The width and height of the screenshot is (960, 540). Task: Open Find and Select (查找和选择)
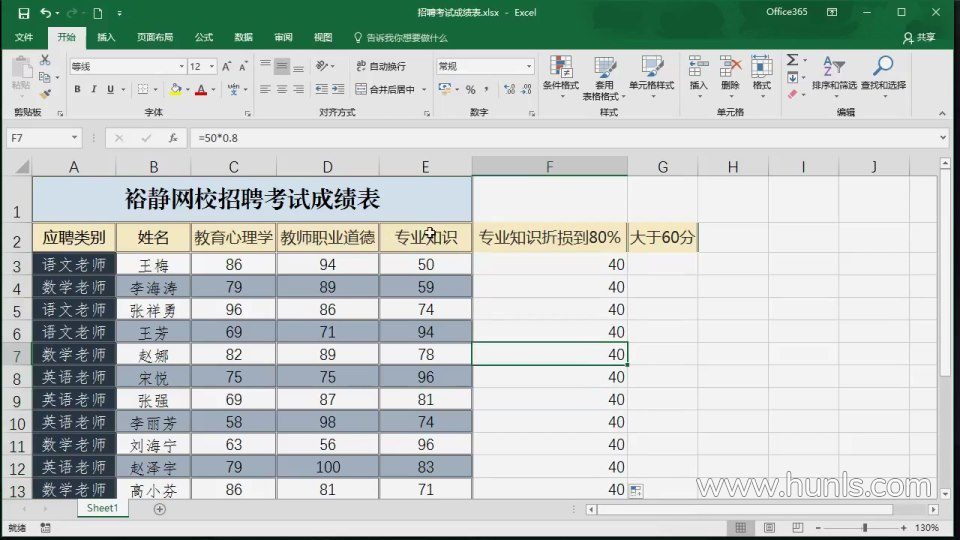click(883, 74)
